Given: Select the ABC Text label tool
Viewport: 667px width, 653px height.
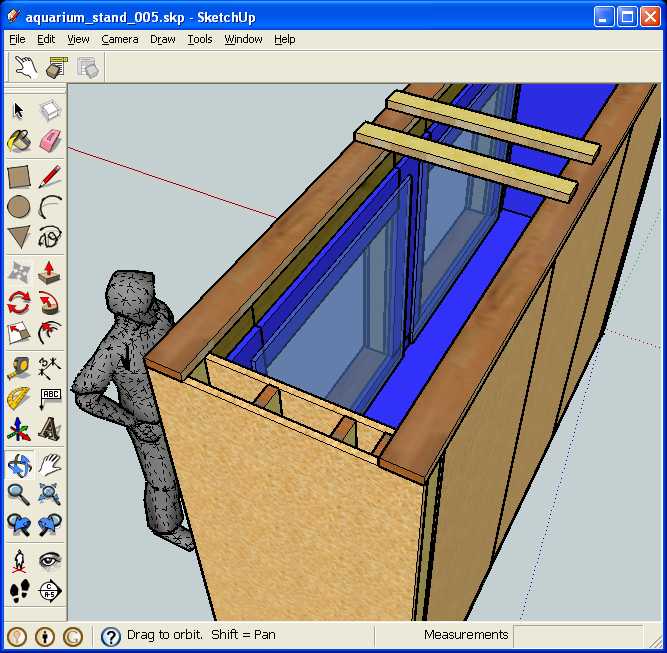Looking at the screenshot, I should [x=50, y=399].
